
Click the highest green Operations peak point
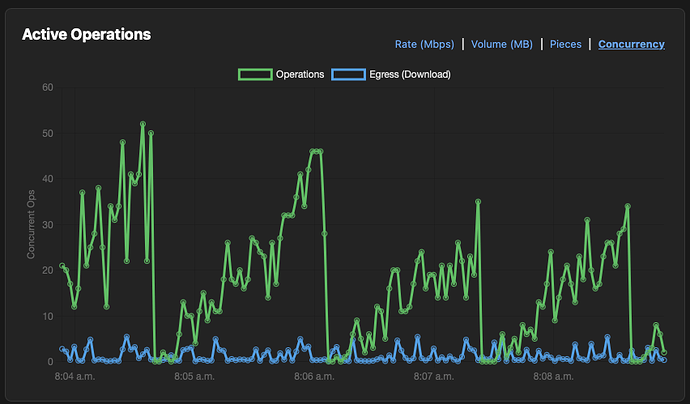143,124
